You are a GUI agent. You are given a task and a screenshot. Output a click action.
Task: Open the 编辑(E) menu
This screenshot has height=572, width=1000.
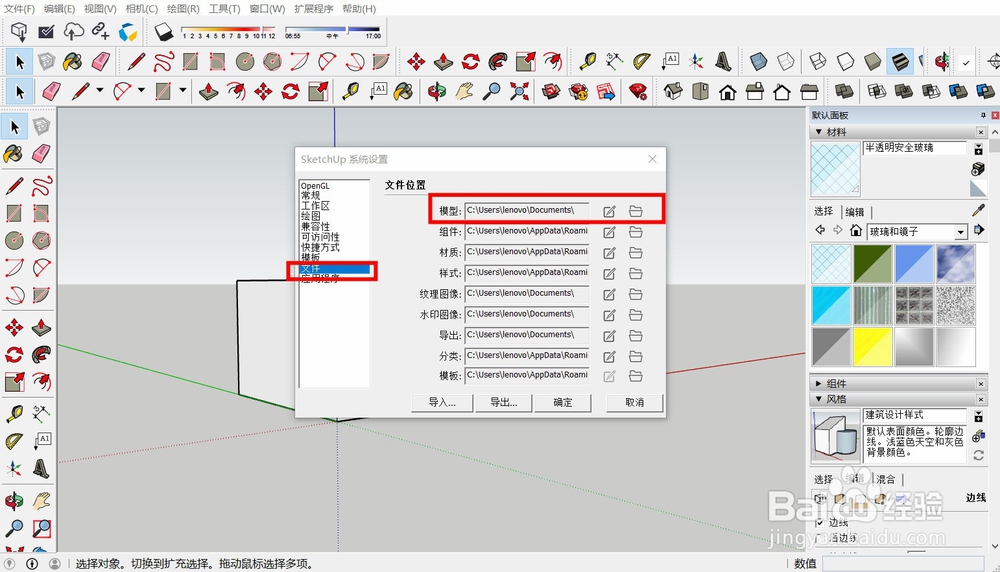(59, 9)
